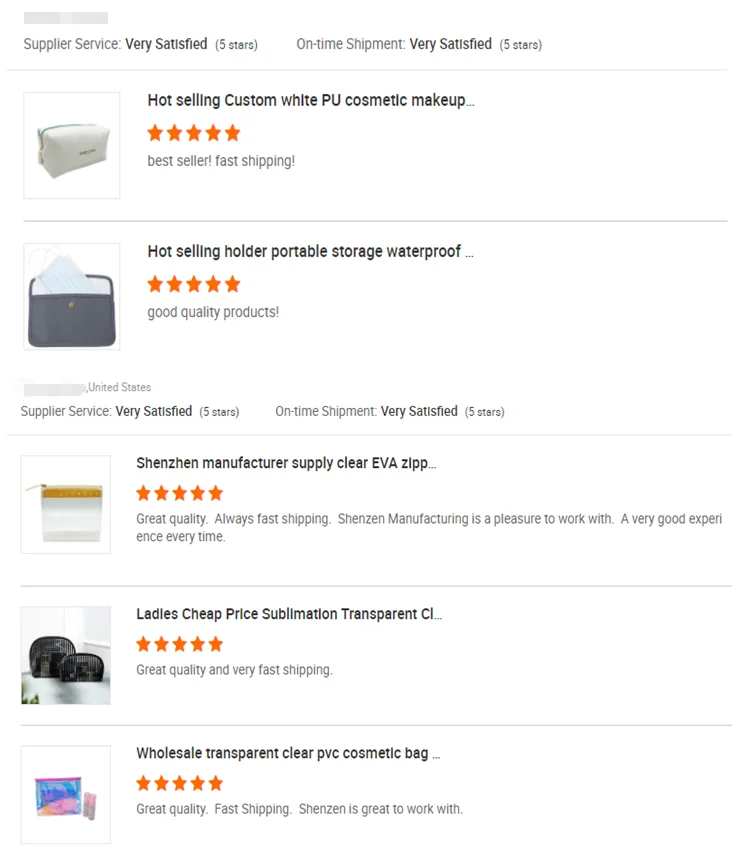The width and height of the screenshot is (750, 855).
Task: Open "Hot selling Custom white PU cosmetic makeup" link
Action: click(310, 100)
